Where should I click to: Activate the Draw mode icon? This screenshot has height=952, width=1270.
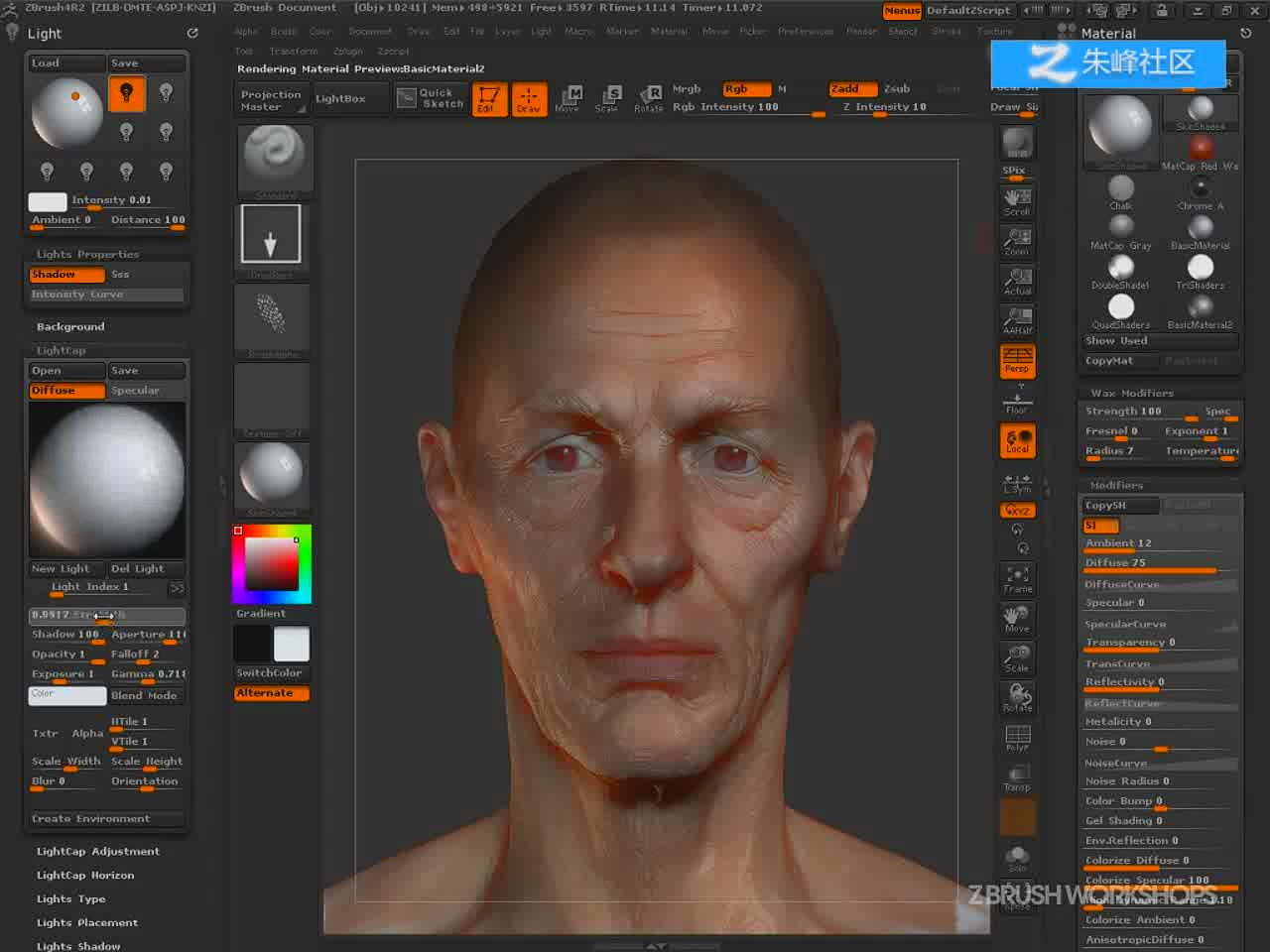pos(528,99)
